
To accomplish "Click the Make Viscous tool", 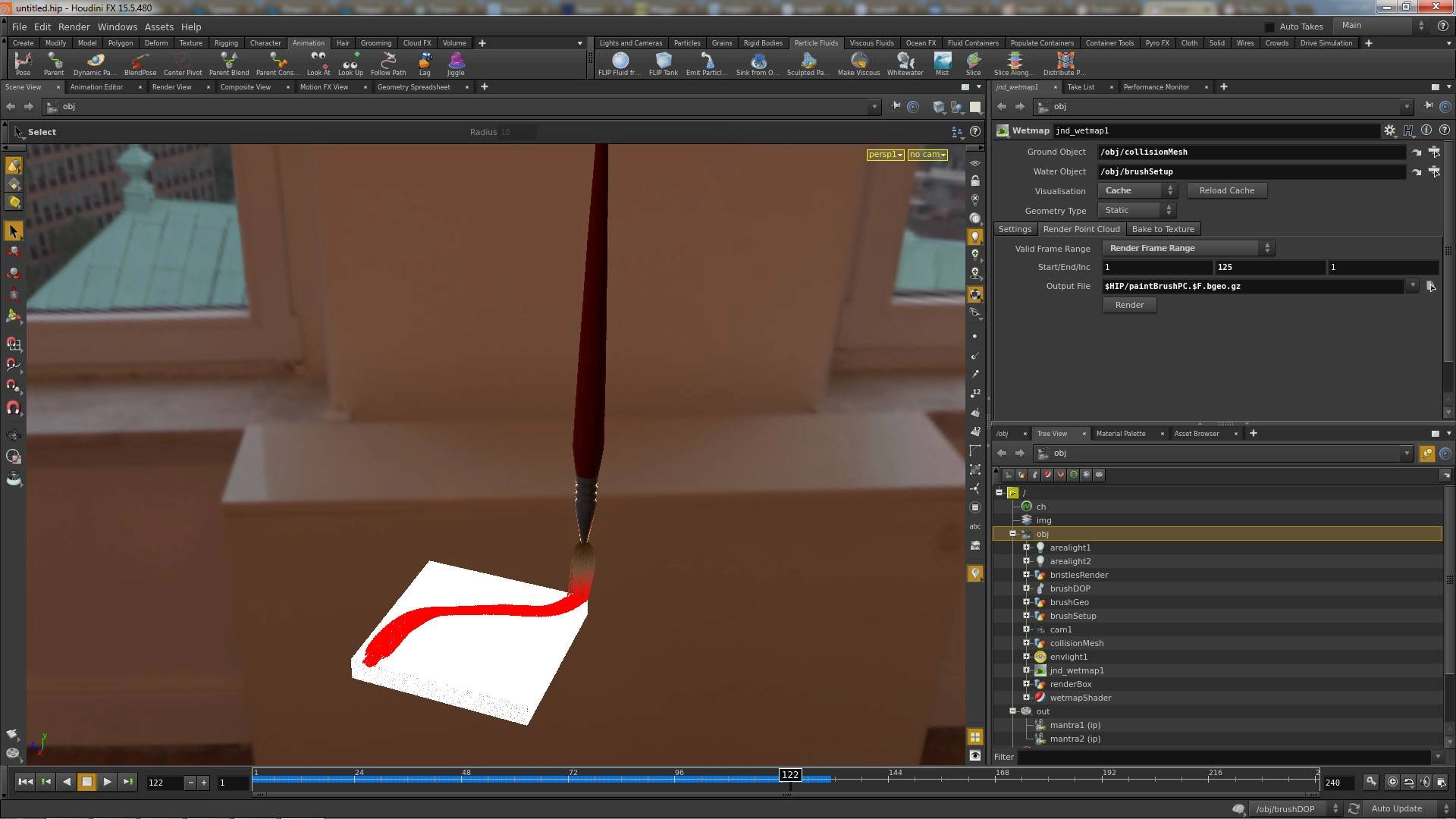I will [x=858, y=64].
